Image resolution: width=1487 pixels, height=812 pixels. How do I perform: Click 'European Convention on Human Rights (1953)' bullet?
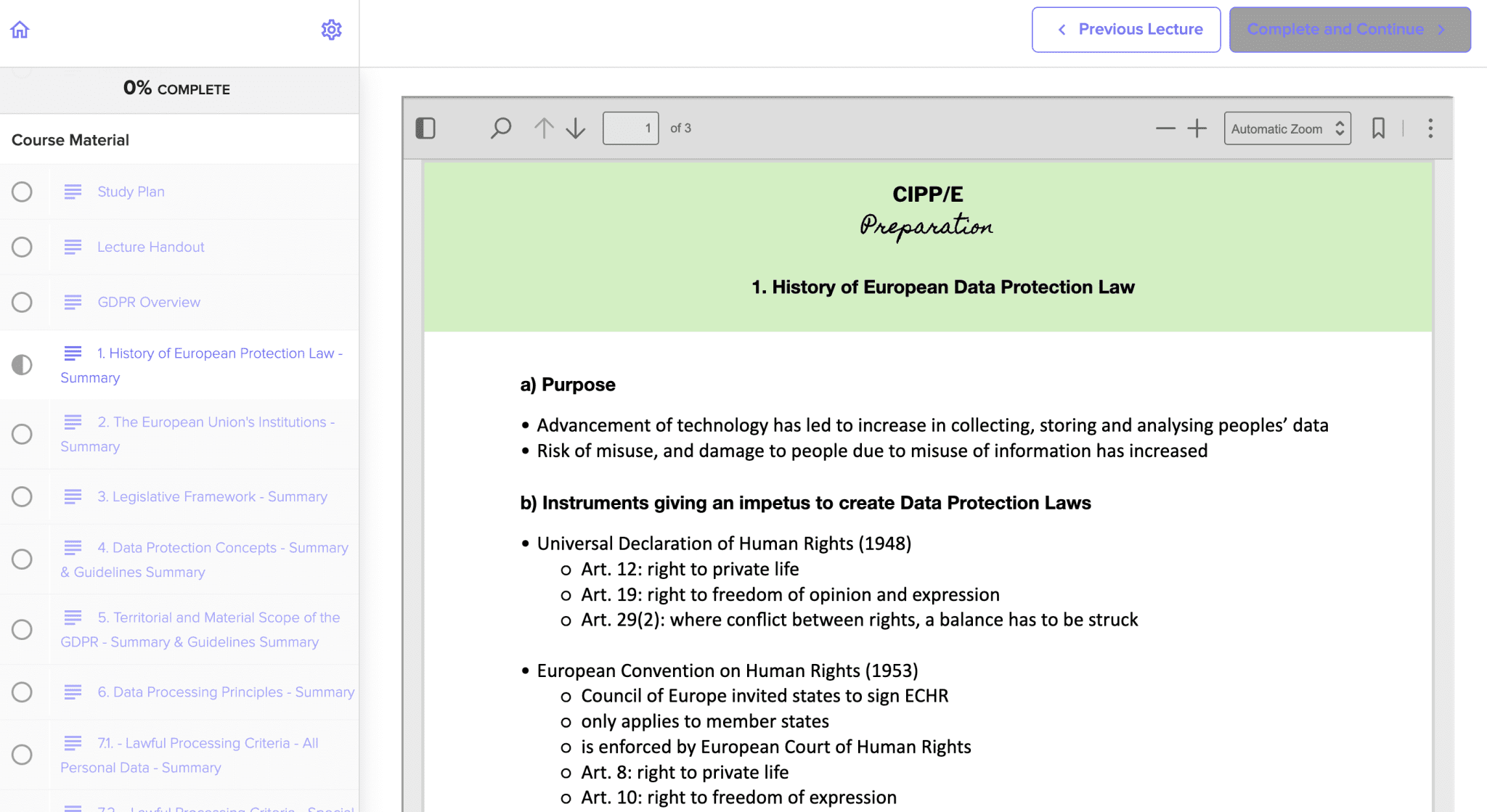(728, 670)
